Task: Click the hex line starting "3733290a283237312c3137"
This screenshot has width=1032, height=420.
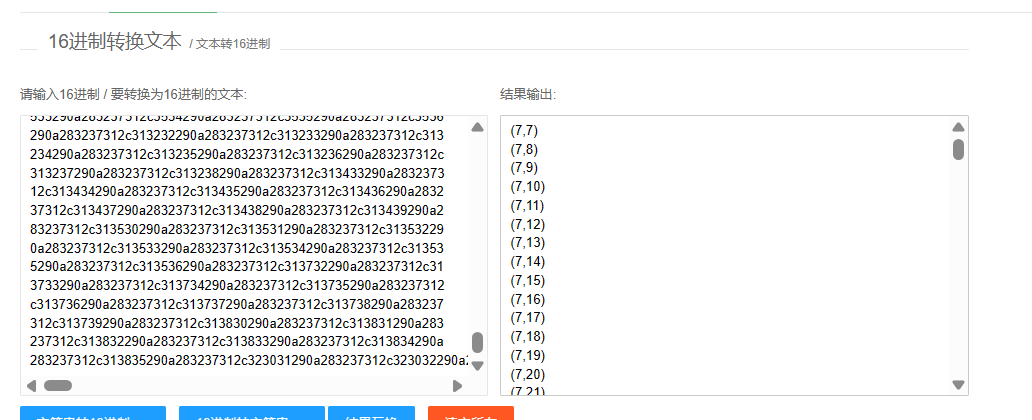Action: click(237, 286)
